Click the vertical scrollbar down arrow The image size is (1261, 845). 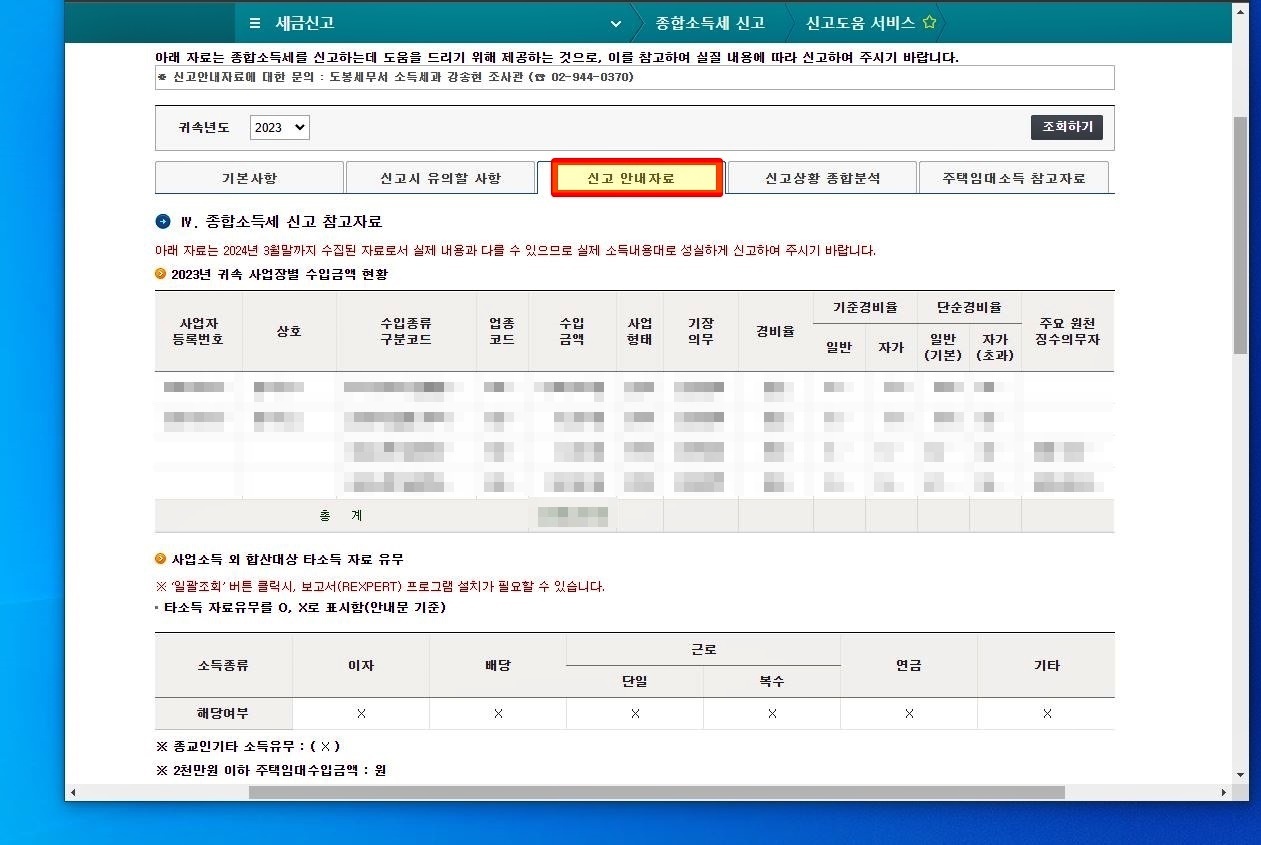pos(1240,775)
